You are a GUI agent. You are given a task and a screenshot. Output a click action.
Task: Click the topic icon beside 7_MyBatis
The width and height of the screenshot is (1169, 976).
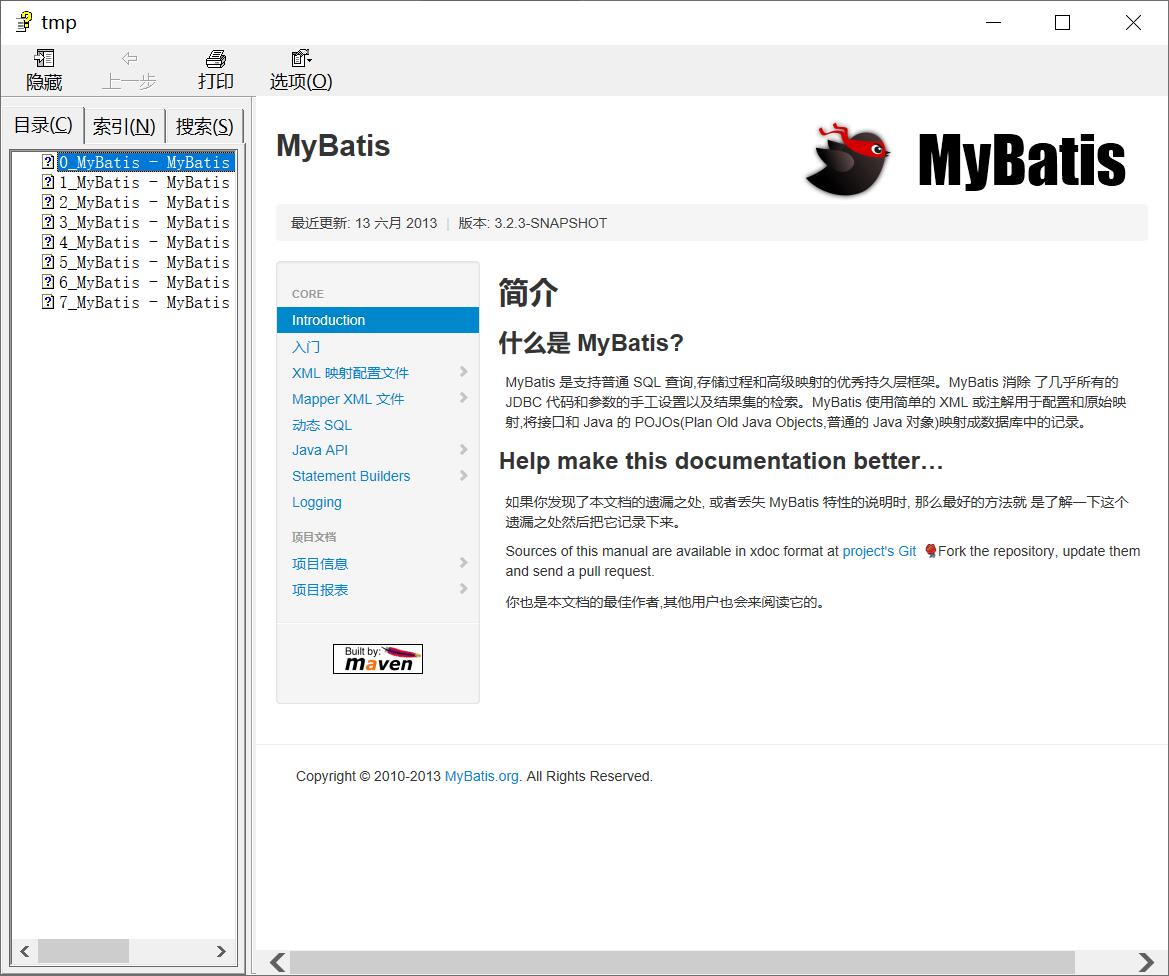click(x=48, y=302)
